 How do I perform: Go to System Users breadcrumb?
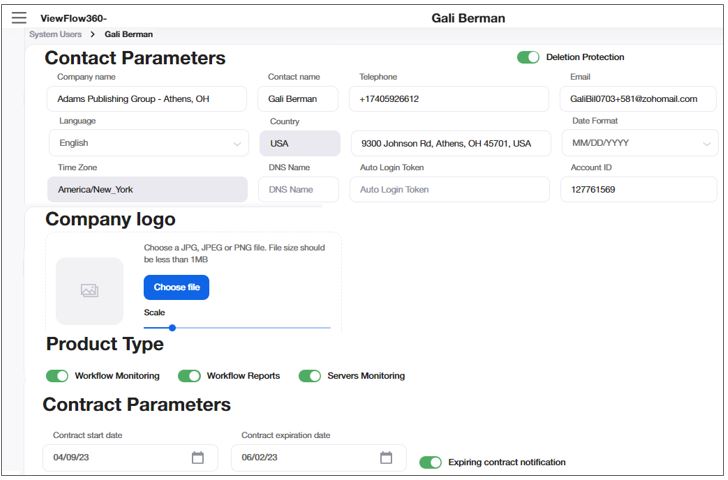pyautogui.click(x=56, y=34)
